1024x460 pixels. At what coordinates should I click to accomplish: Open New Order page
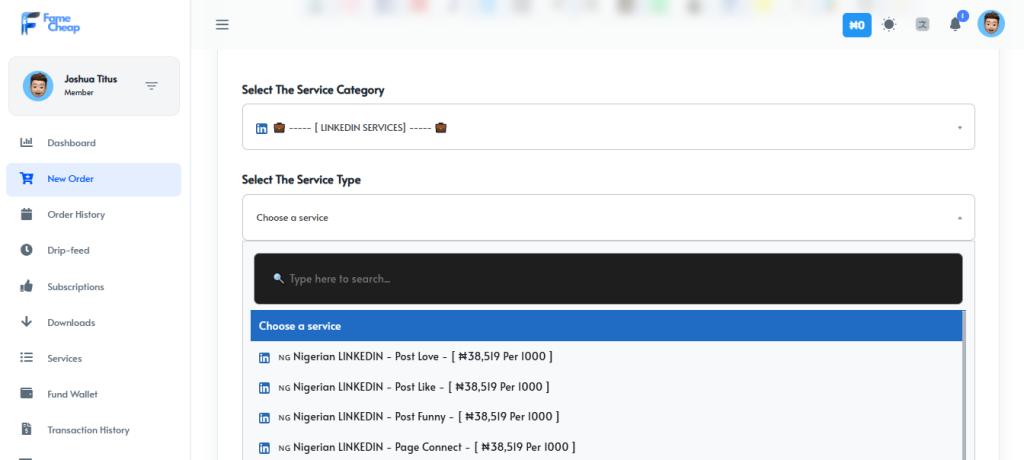(x=93, y=179)
